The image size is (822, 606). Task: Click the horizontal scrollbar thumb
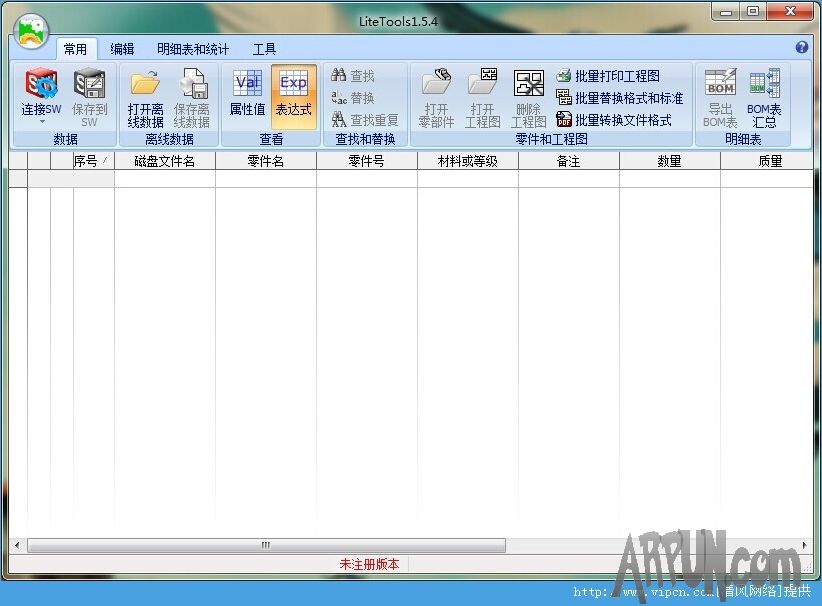[266, 545]
